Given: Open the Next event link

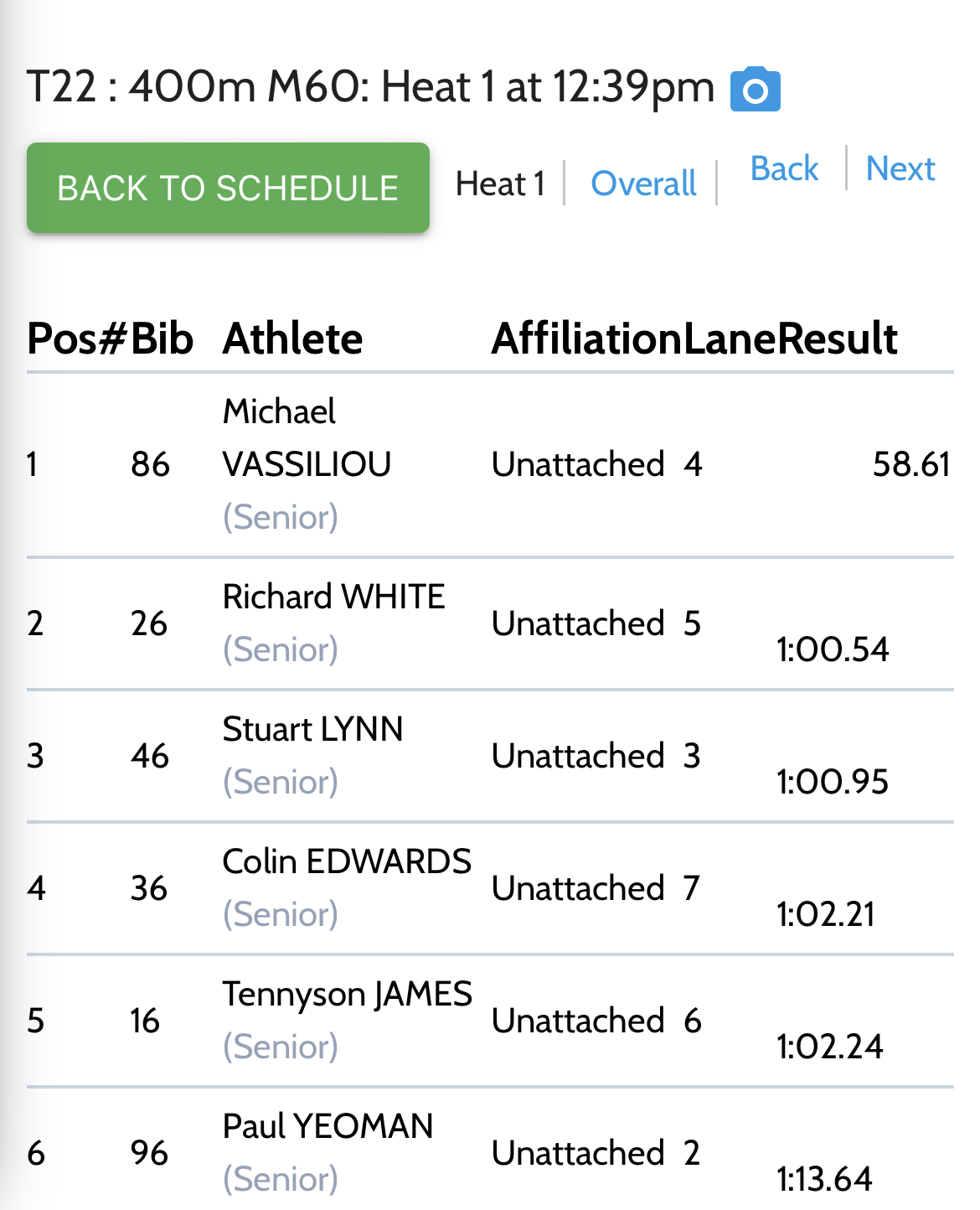Looking at the screenshot, I should [x=900, y=168].
